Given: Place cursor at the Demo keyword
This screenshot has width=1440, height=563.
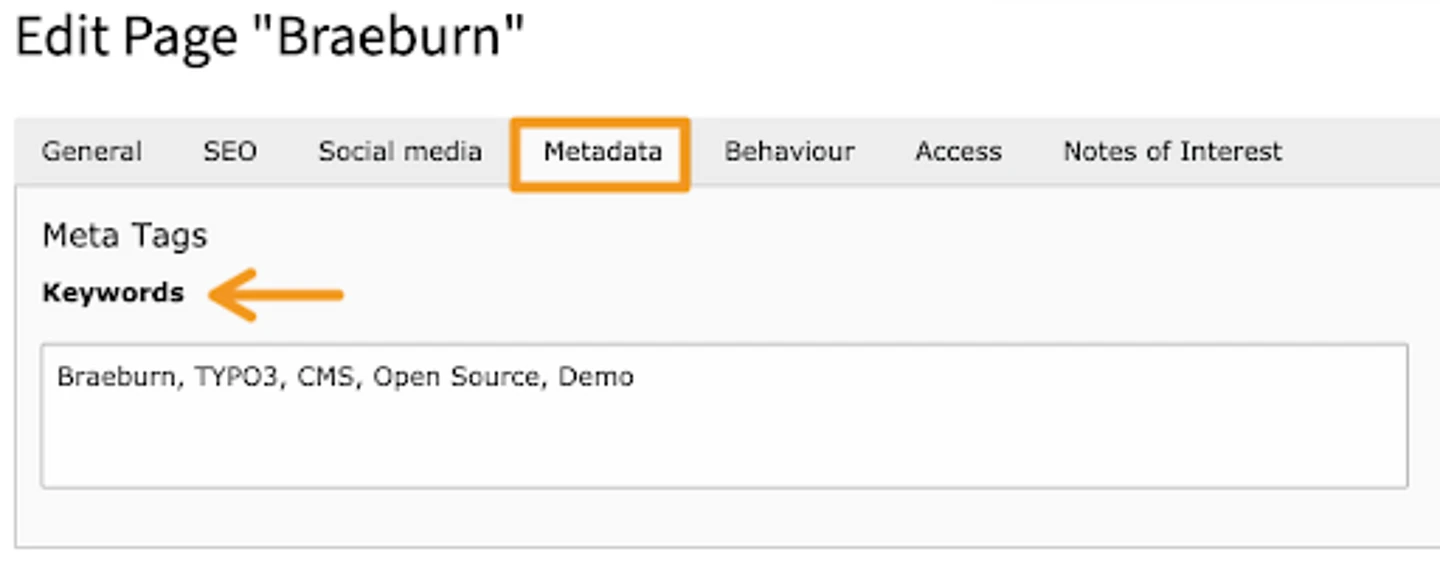Looking at the screenshot, I should pyautogui.click(x=596, y=377).
